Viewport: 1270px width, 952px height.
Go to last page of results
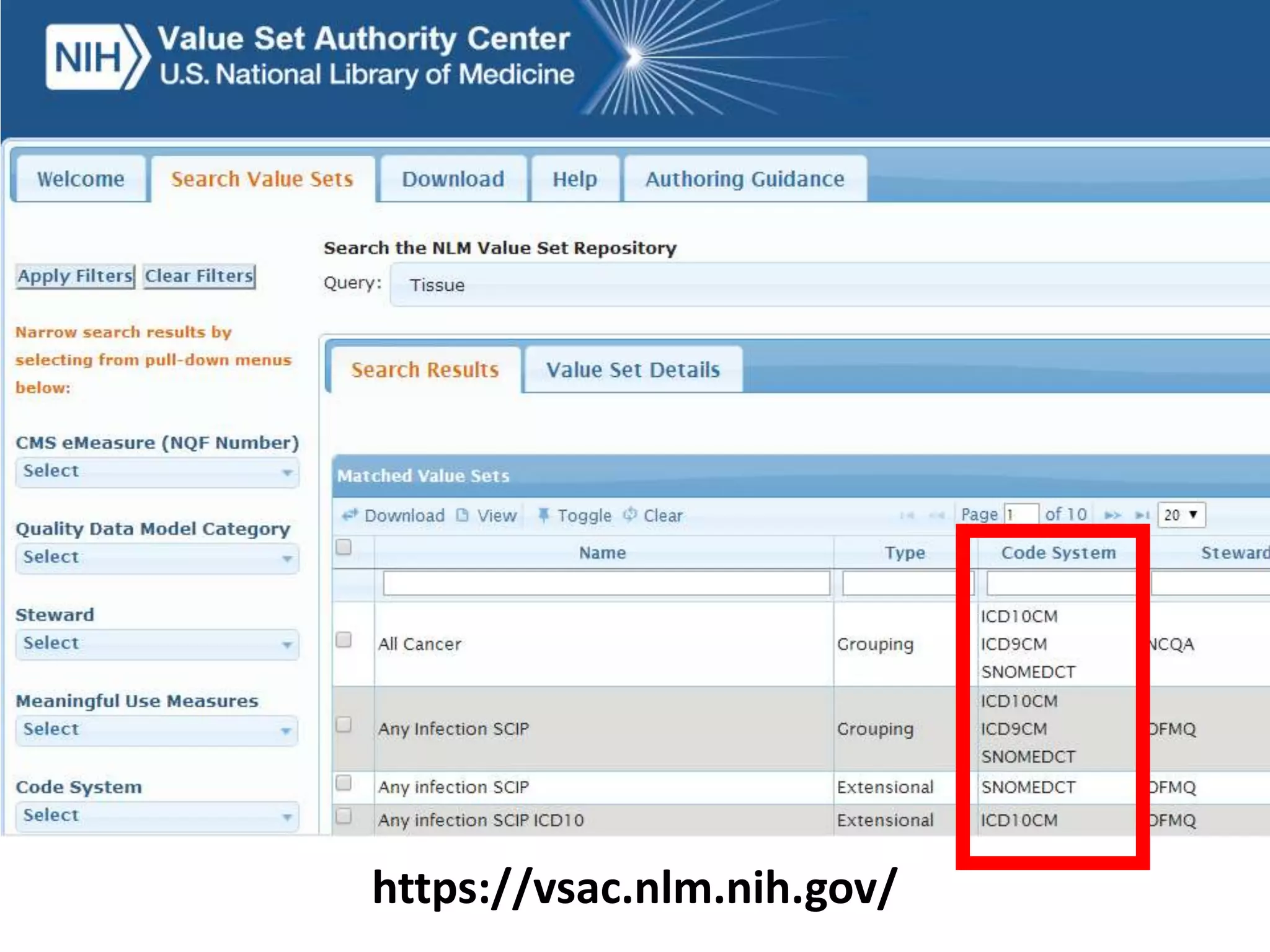tap(1142, 515)
